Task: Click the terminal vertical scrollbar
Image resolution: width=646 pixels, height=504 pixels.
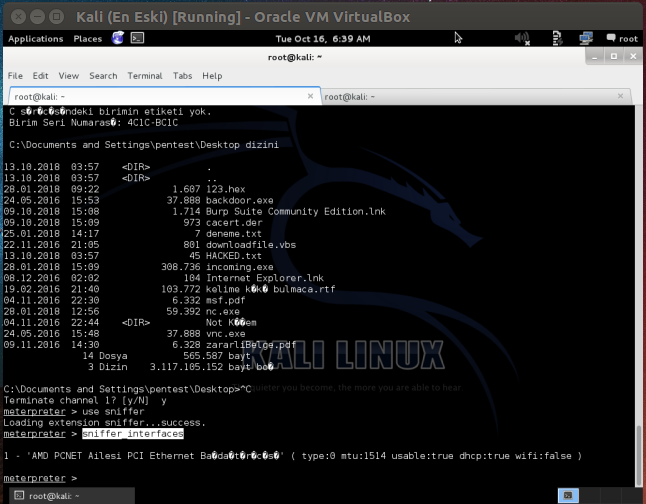Action: click(x=639, y=455)
